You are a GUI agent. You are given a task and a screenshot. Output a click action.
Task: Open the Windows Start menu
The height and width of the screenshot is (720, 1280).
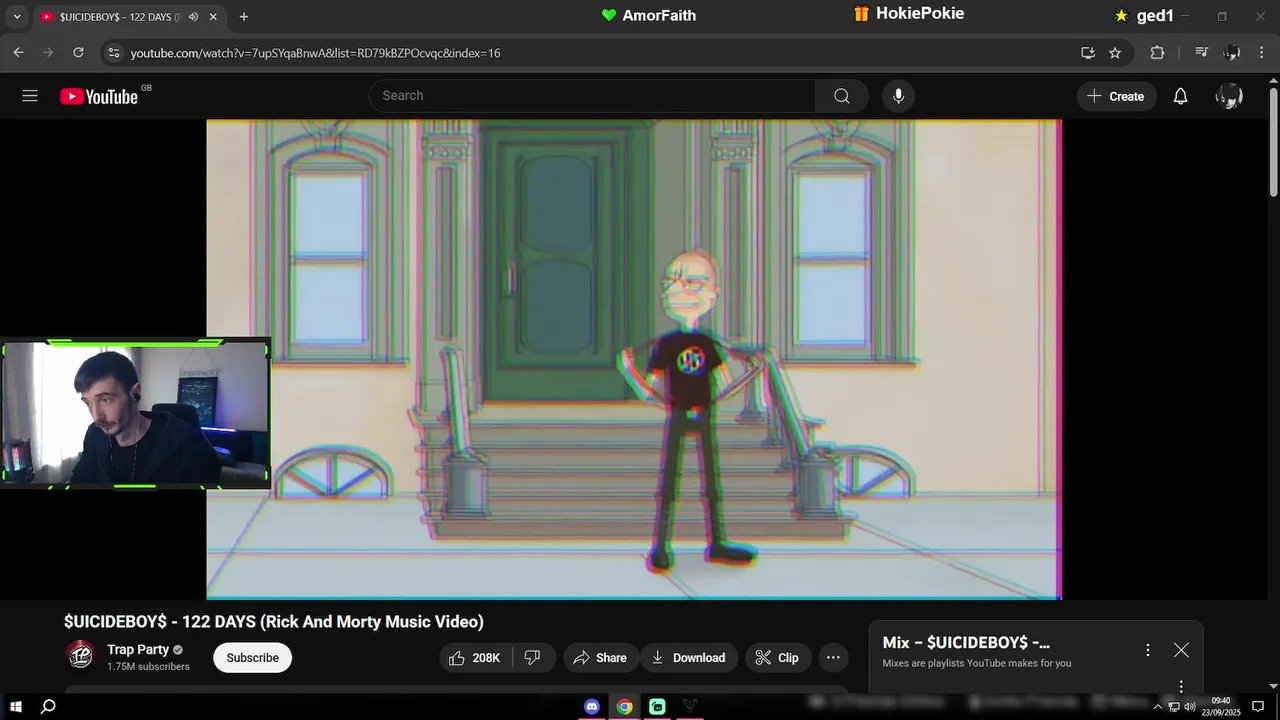[x=16, y=706]
